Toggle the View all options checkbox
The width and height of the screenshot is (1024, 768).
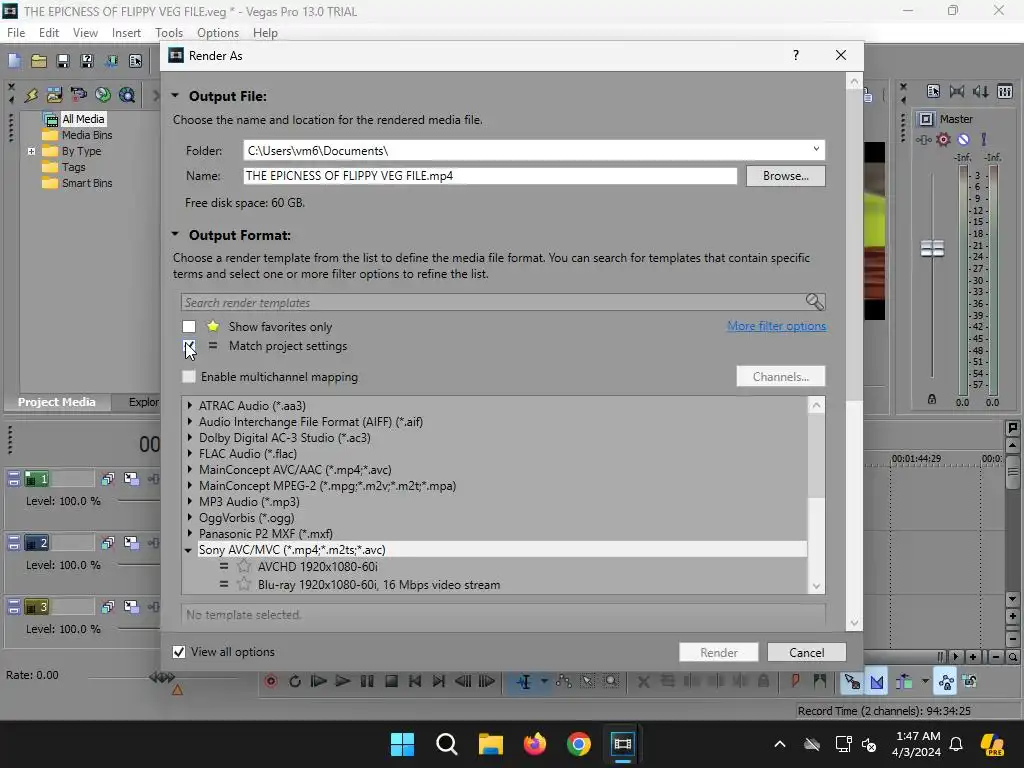point(179,652)
